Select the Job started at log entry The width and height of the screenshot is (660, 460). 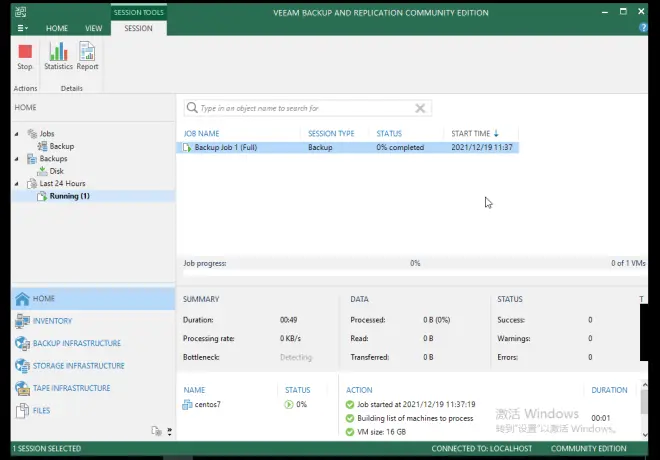click(x=416, y=404)
